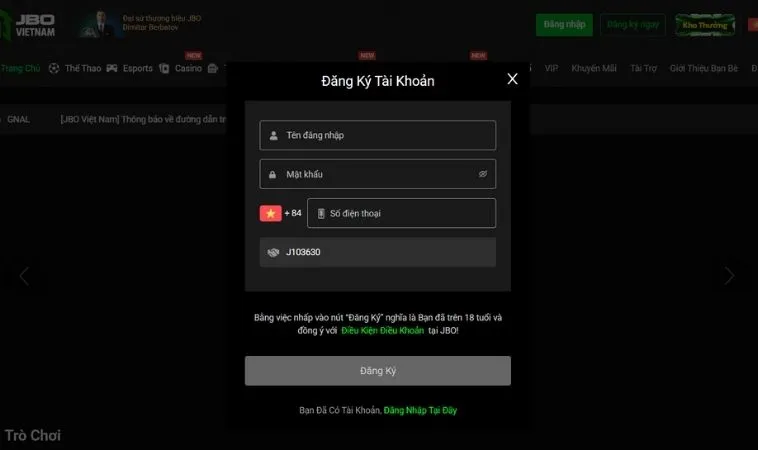The height and width of the screenshot is (450, 758).
Task: Show previous banner with left arrow
Action: pyautogui.click(x=24, y=276)
